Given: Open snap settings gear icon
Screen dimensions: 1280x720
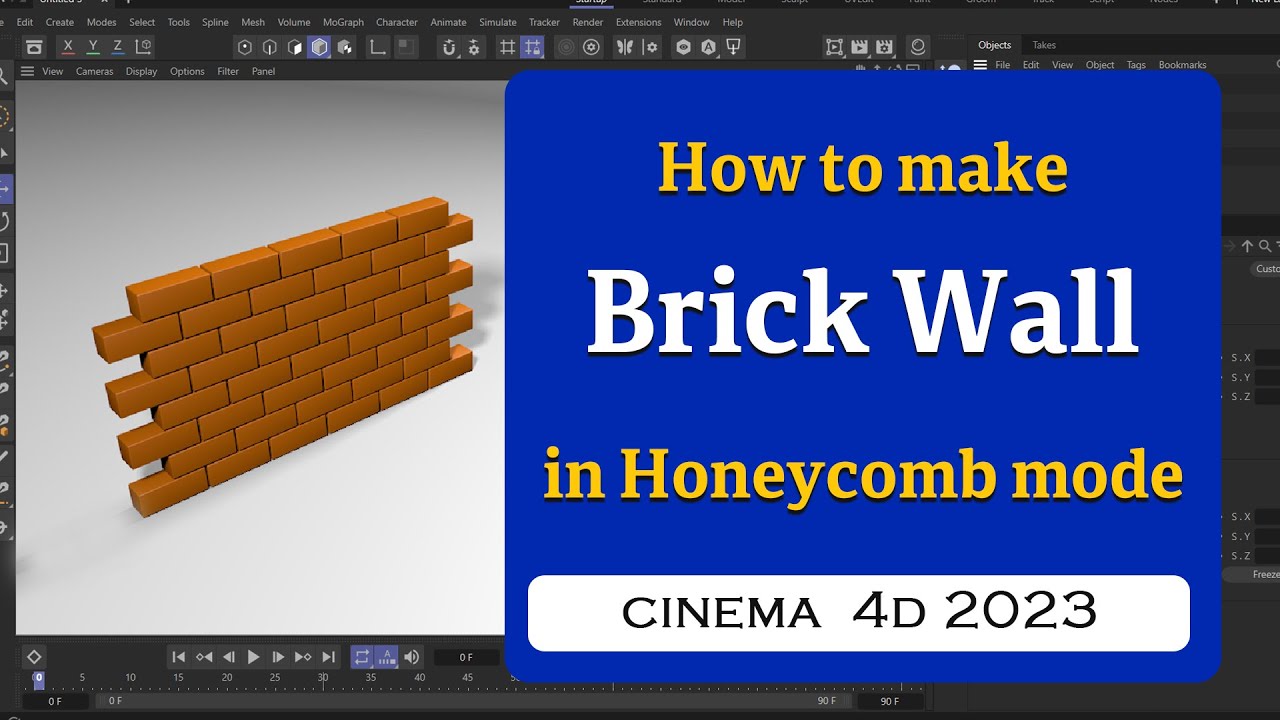Looking at the screenshot, I should click(474, 47).
